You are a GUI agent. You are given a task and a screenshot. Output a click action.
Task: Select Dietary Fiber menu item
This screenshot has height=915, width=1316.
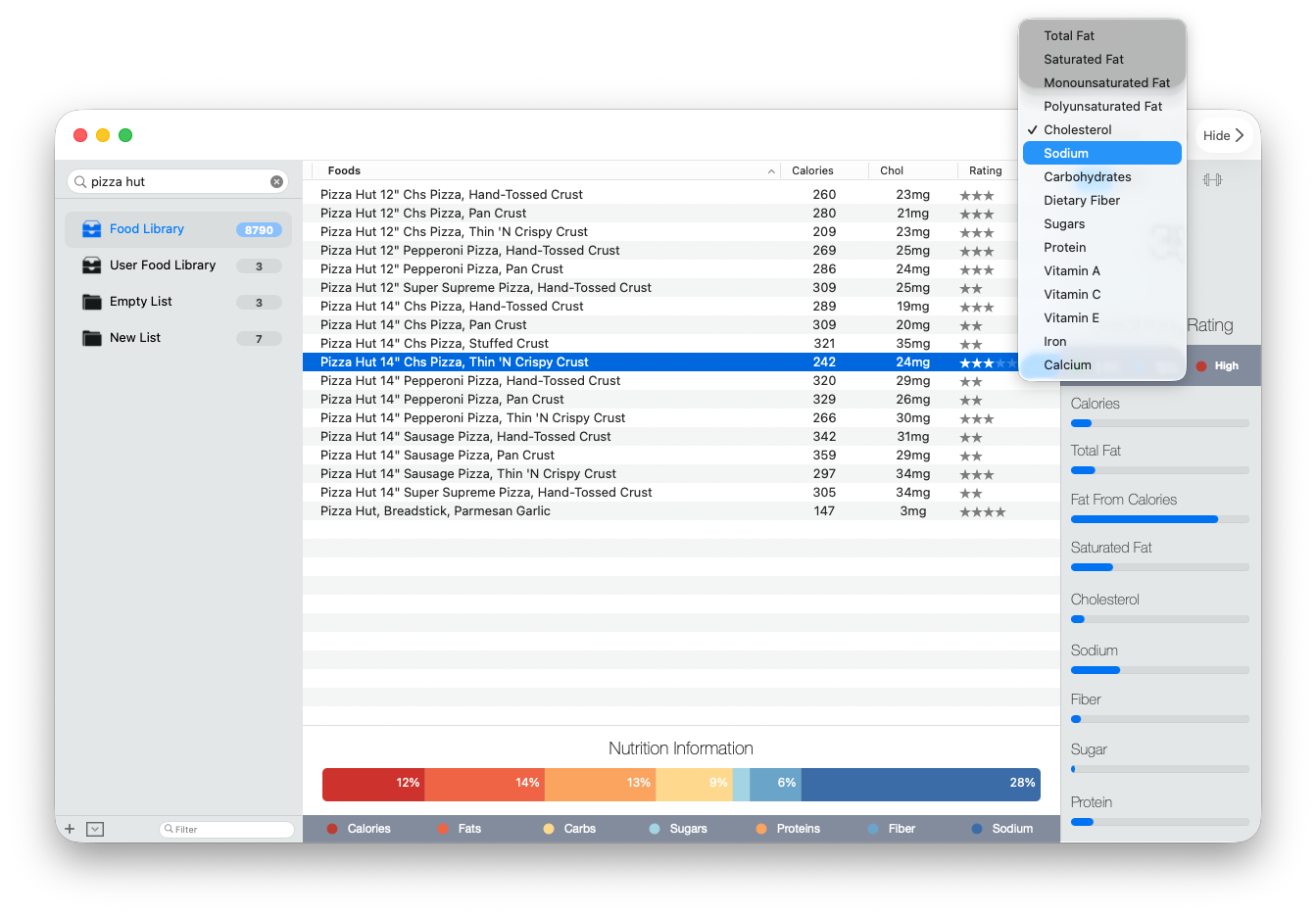(x=1102, y=200)
